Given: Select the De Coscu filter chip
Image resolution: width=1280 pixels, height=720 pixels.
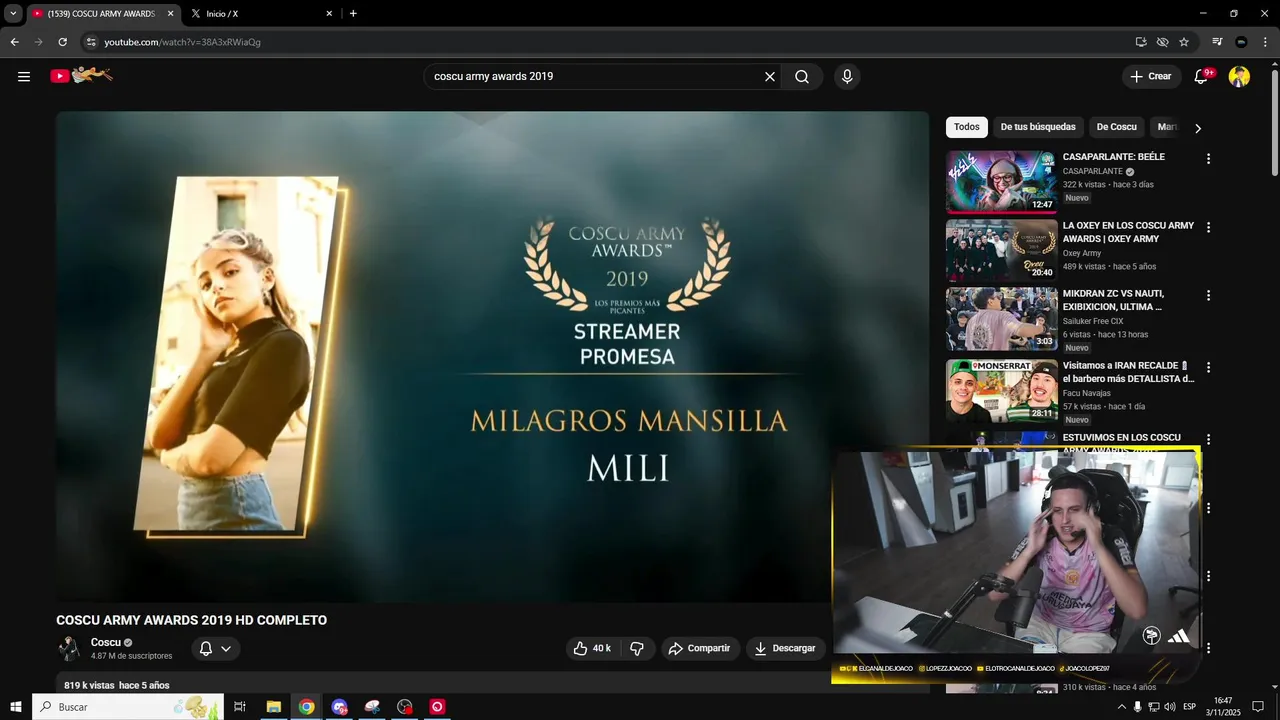Looking at the screenshot, I should [x=1116, y=127].
